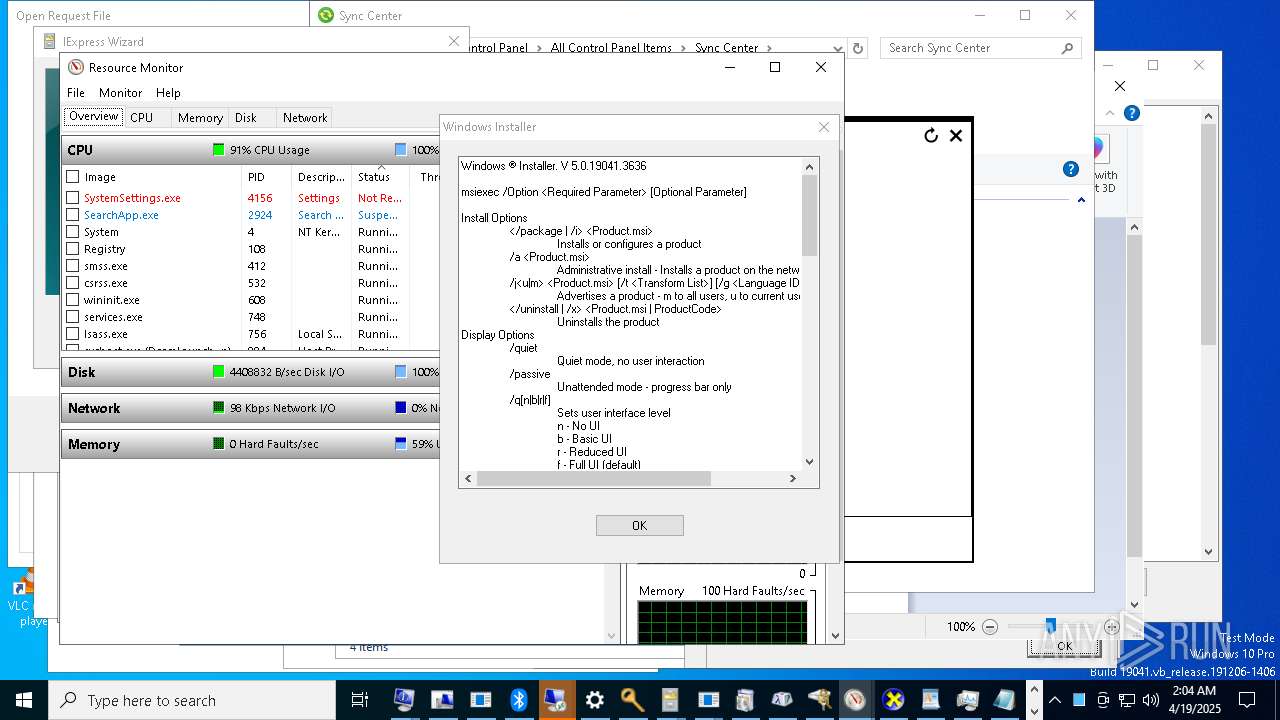Viewport: 1280px width, 720px height.
Task: Select the Overview tab
Action: click(93, 117)
